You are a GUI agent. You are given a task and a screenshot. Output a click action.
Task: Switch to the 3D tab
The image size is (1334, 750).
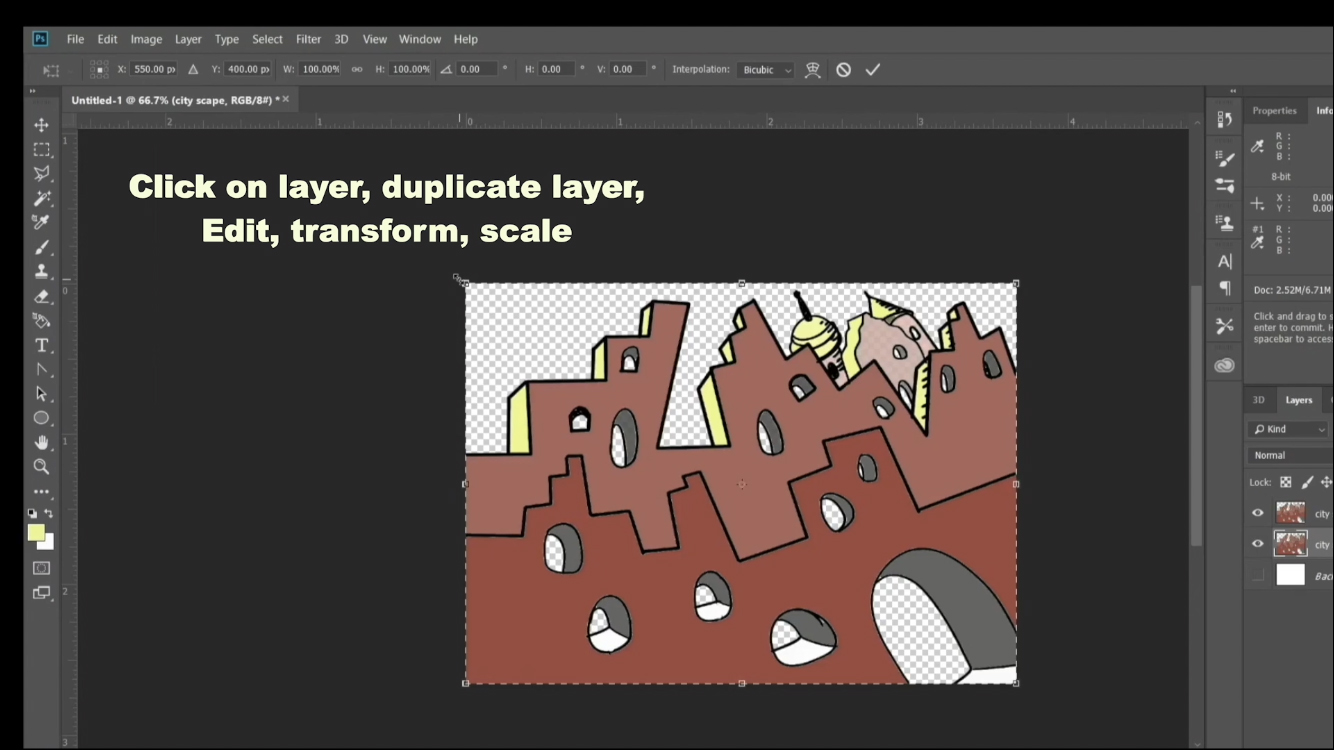click(1259, 399)
